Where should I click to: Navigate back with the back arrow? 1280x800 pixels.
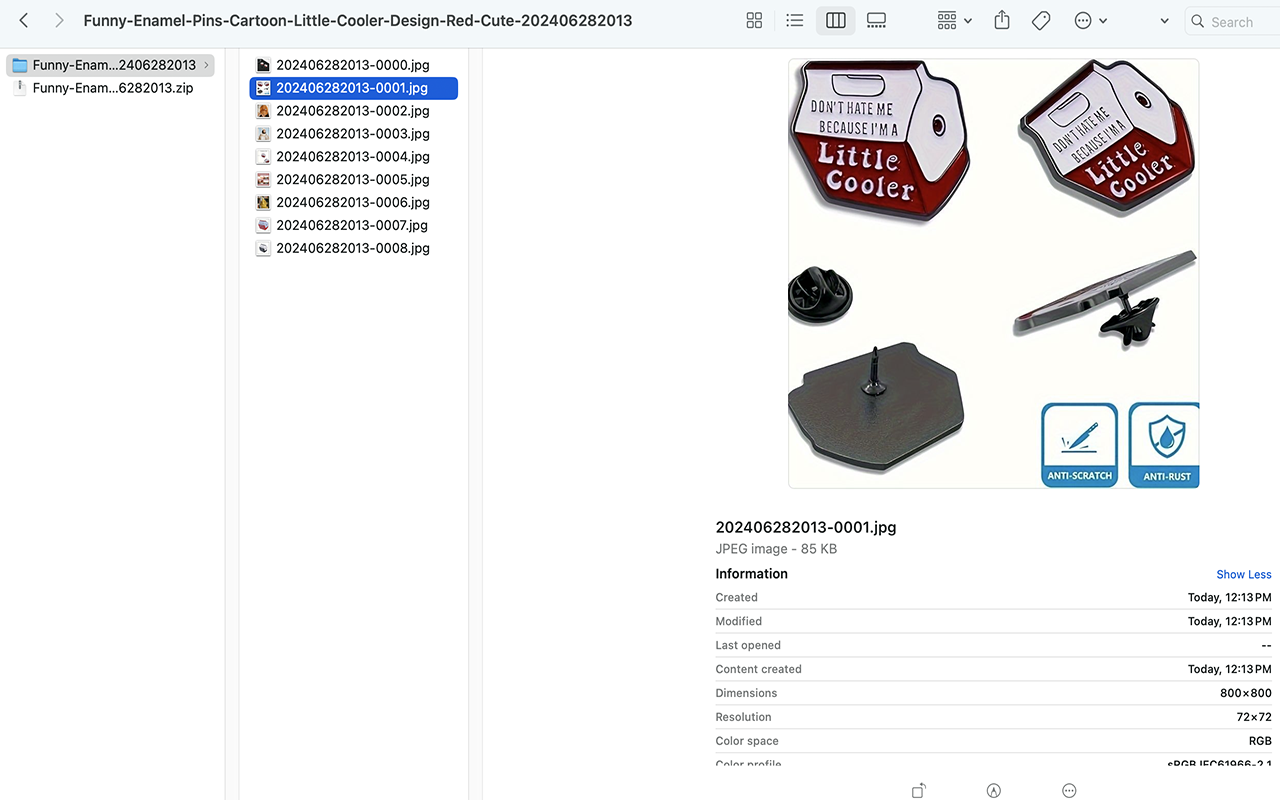[x=23, y=19]
